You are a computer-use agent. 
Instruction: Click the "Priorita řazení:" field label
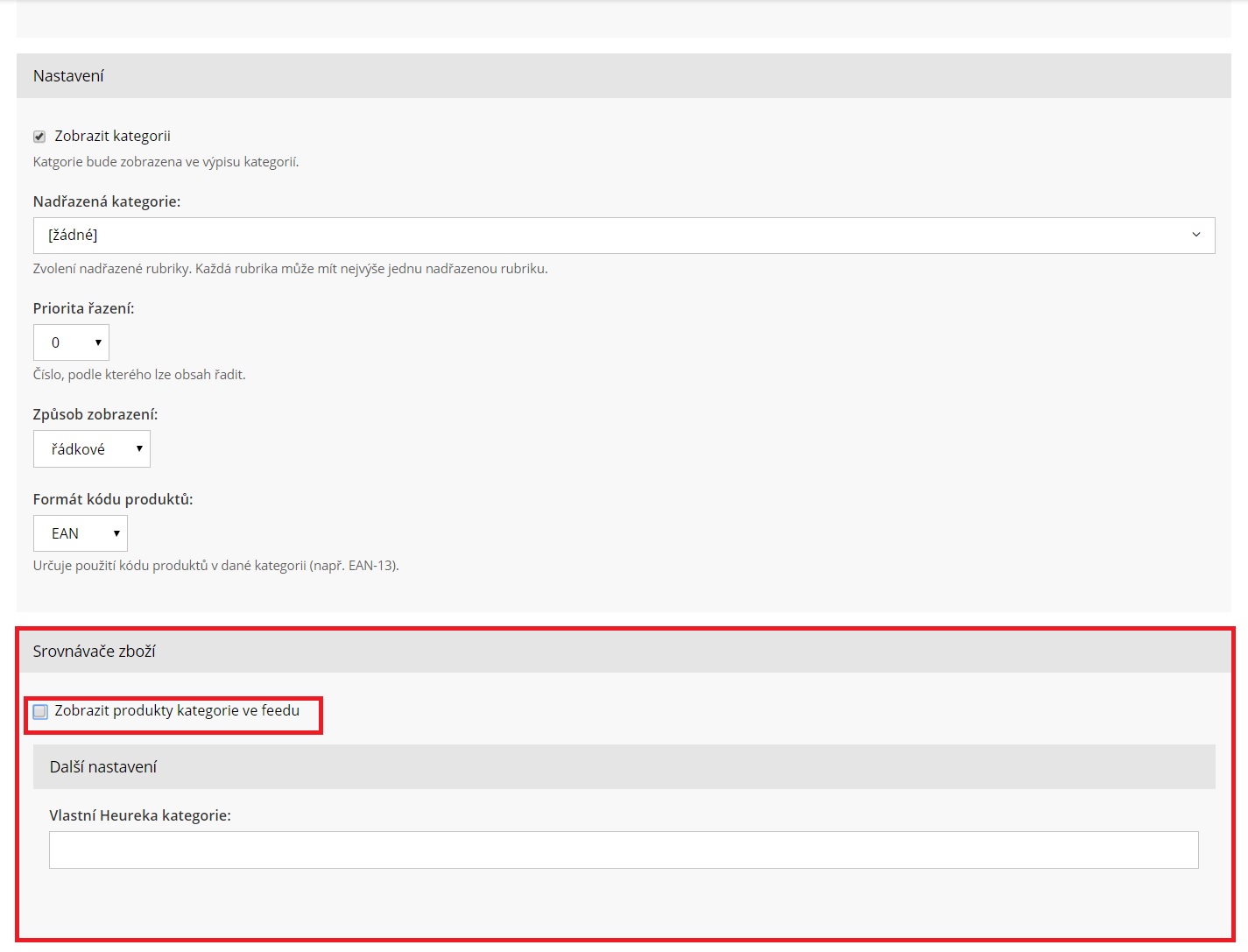pyautogui.click(x=84, y=308)
